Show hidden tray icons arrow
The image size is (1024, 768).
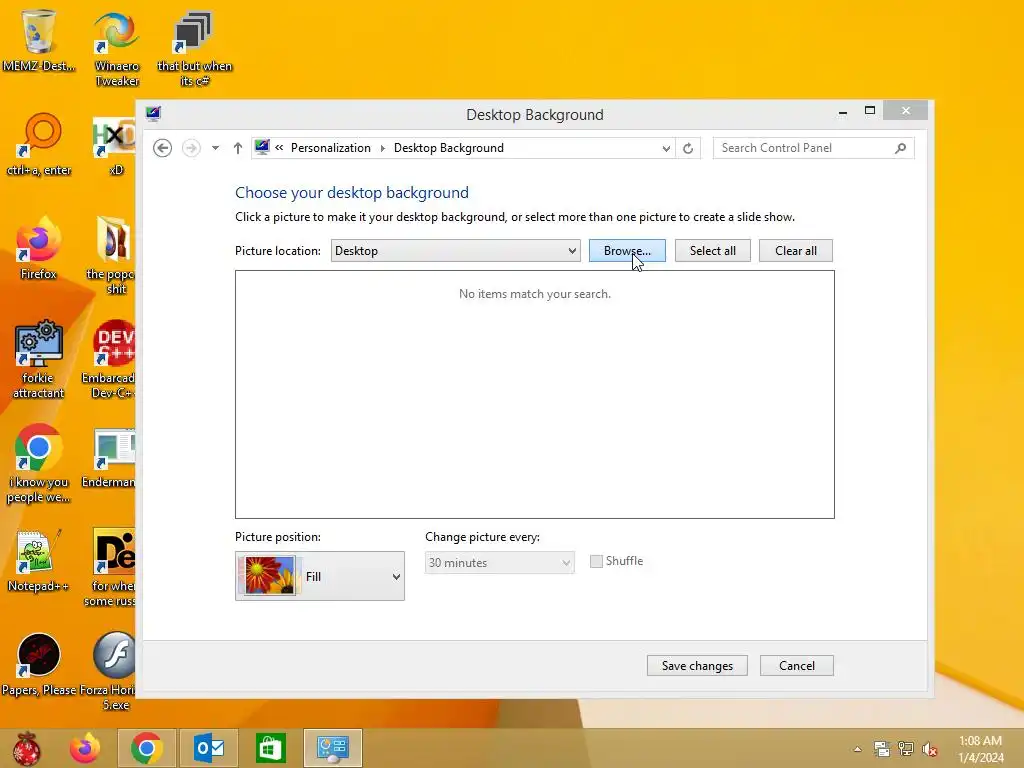click(x=857, y=749)
